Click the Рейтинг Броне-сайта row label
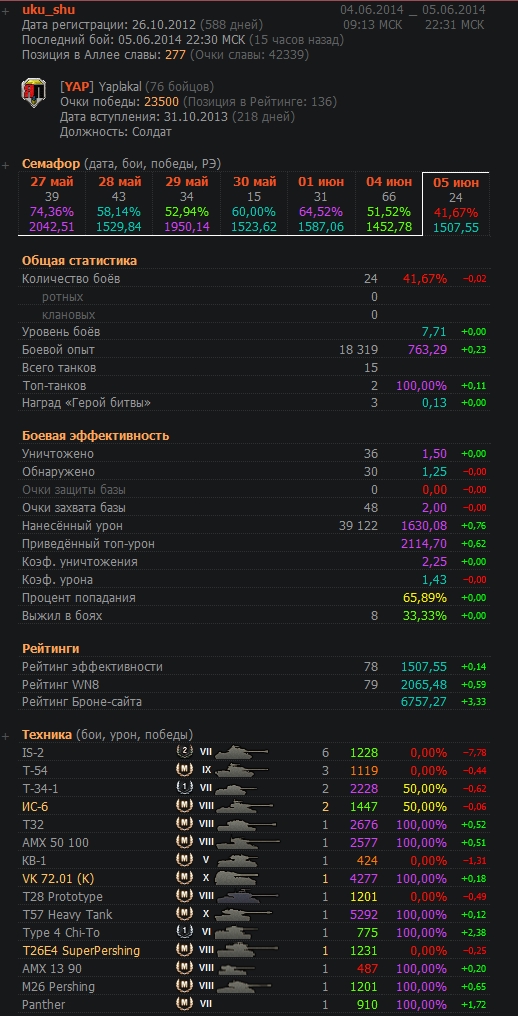This screenshot has height=1016, width=518. (x=82, y=702)
